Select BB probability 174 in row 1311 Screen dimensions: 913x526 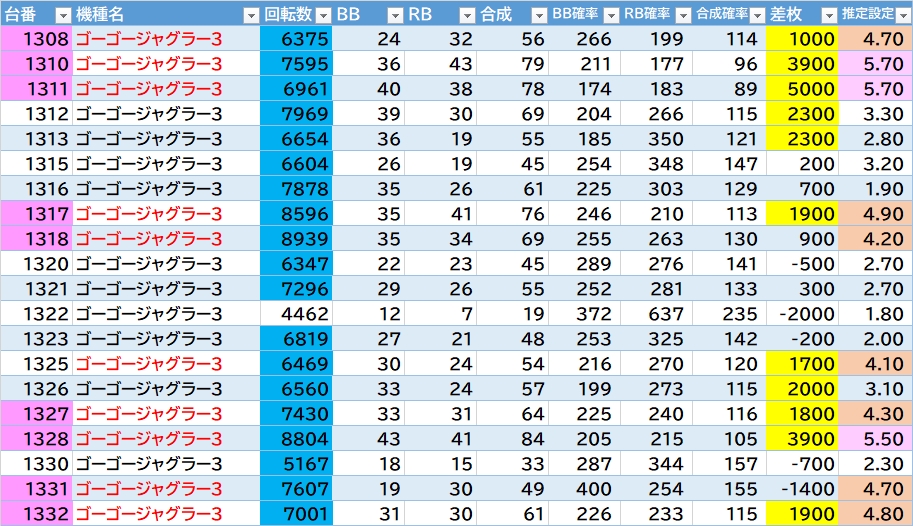point(585,89)
